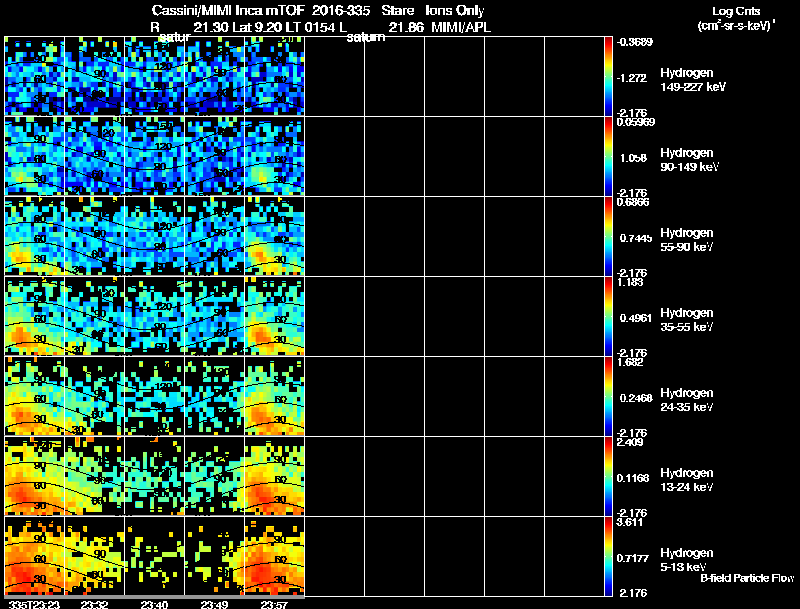Select the 23:23 Hydrogen 24-35 keV image

pyautogui.click(x=35, y=396)
